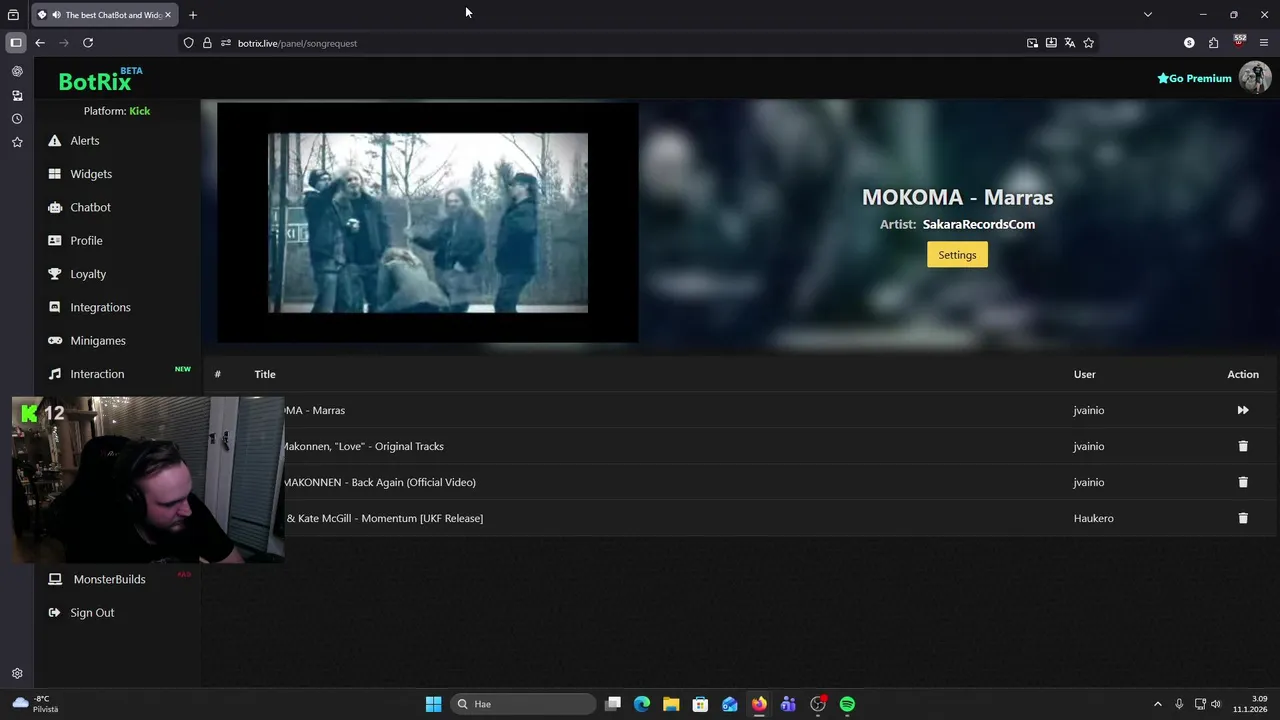Click the User column header

point(1085,374)
